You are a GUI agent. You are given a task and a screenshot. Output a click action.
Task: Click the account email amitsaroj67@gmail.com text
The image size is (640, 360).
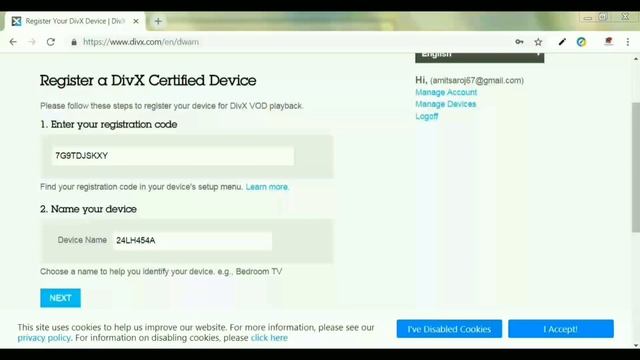477,80
